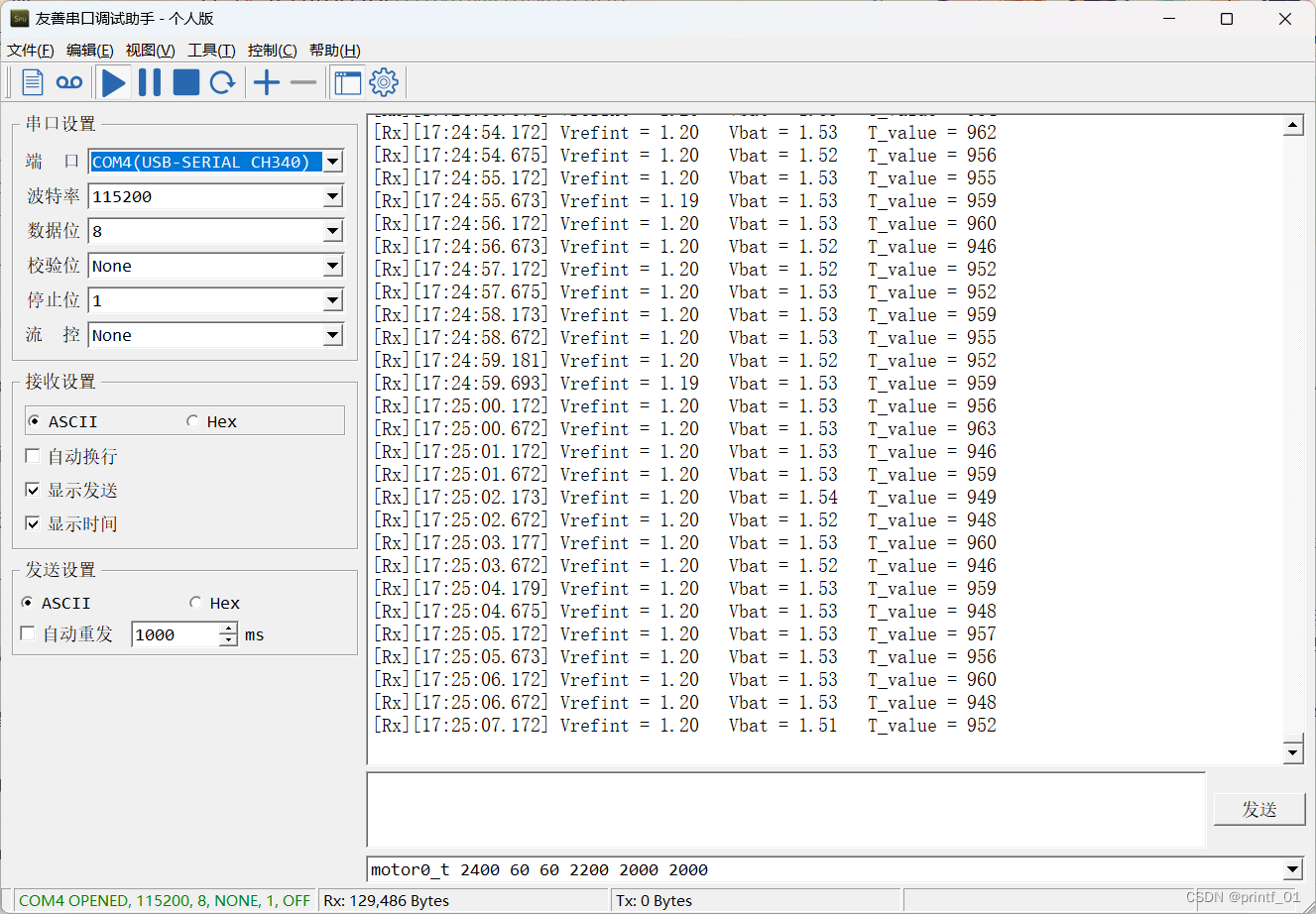Uncheck the 显示时间 checkbox
This screenshot has width=1316, height=914.
tap(70, 524)
